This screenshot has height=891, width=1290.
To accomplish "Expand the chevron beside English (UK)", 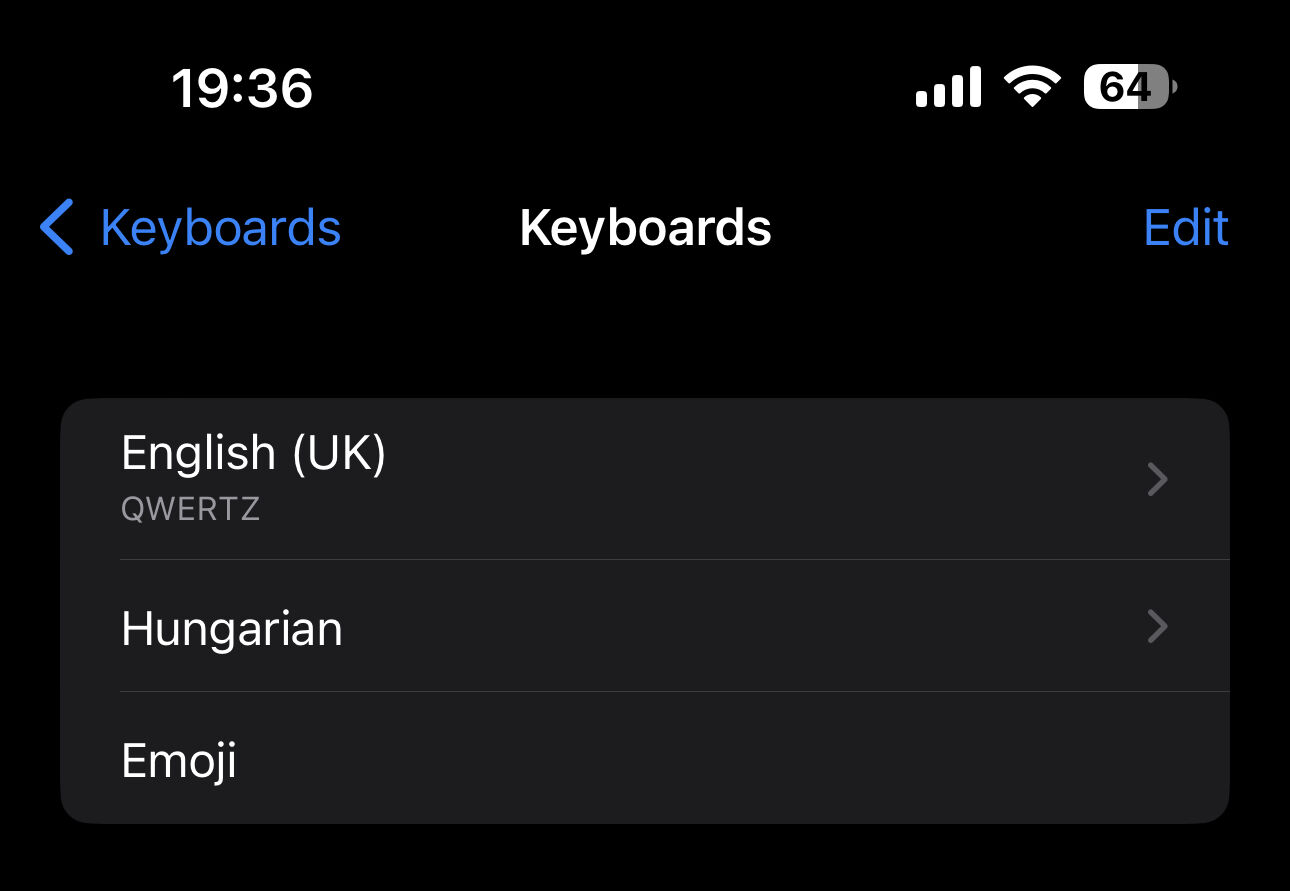I will point(1157,479).
